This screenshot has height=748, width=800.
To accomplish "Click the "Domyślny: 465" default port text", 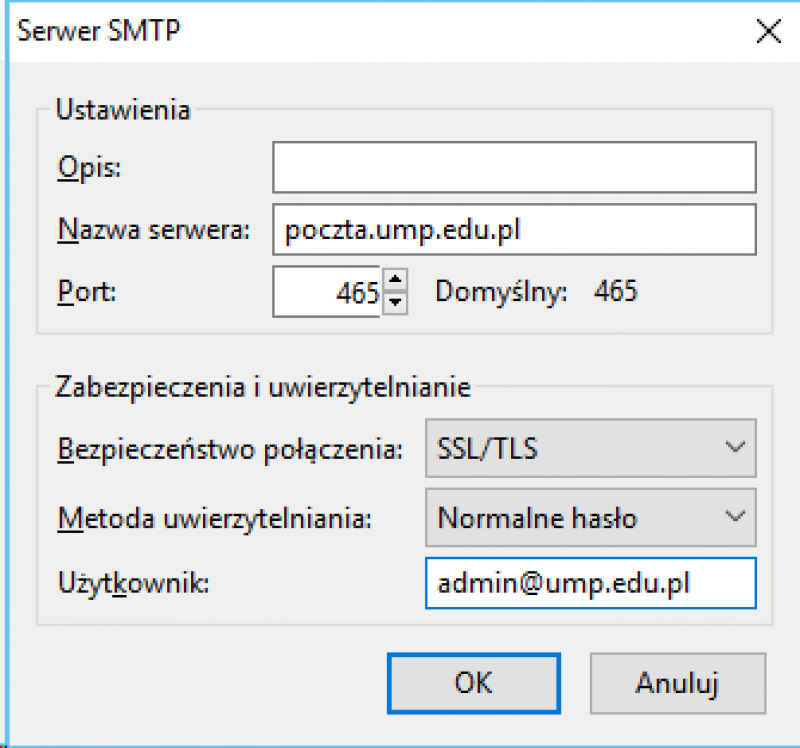I will pos(536,292).
